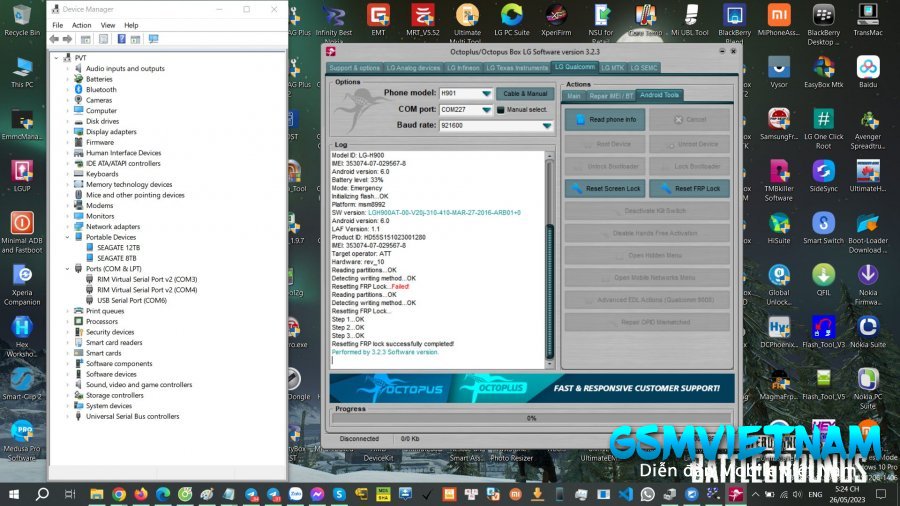Open Windows taskbar search
Image resolution: width=900 pixels, height=506 pixels.
[x=42, y=494]
